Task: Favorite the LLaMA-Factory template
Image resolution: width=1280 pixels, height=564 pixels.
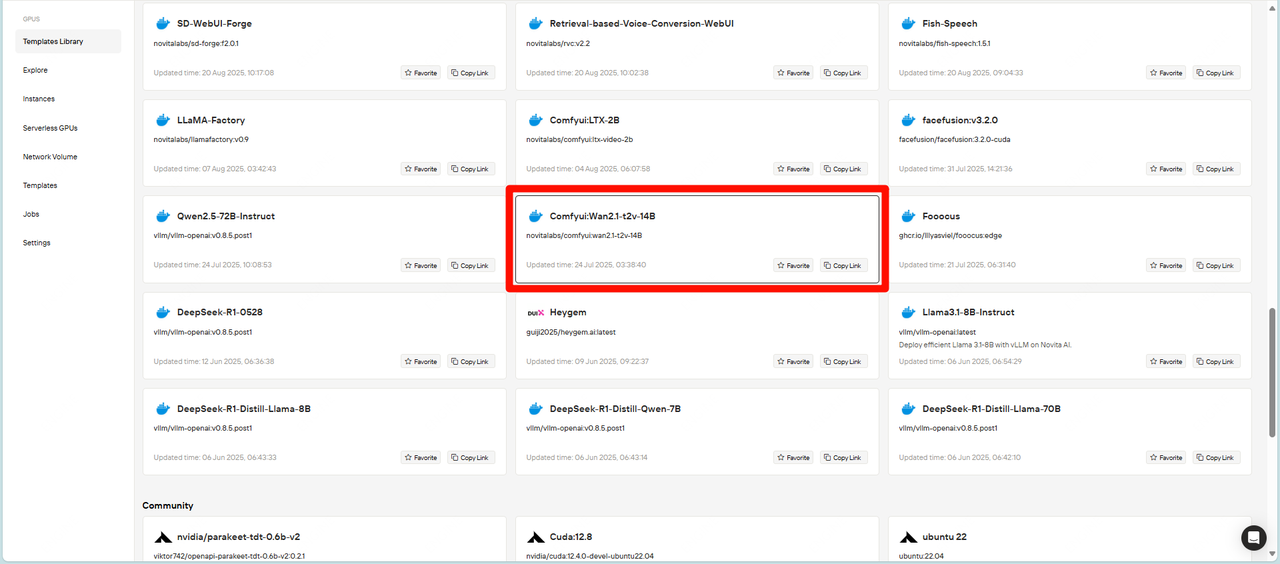Action: [421, 169]
